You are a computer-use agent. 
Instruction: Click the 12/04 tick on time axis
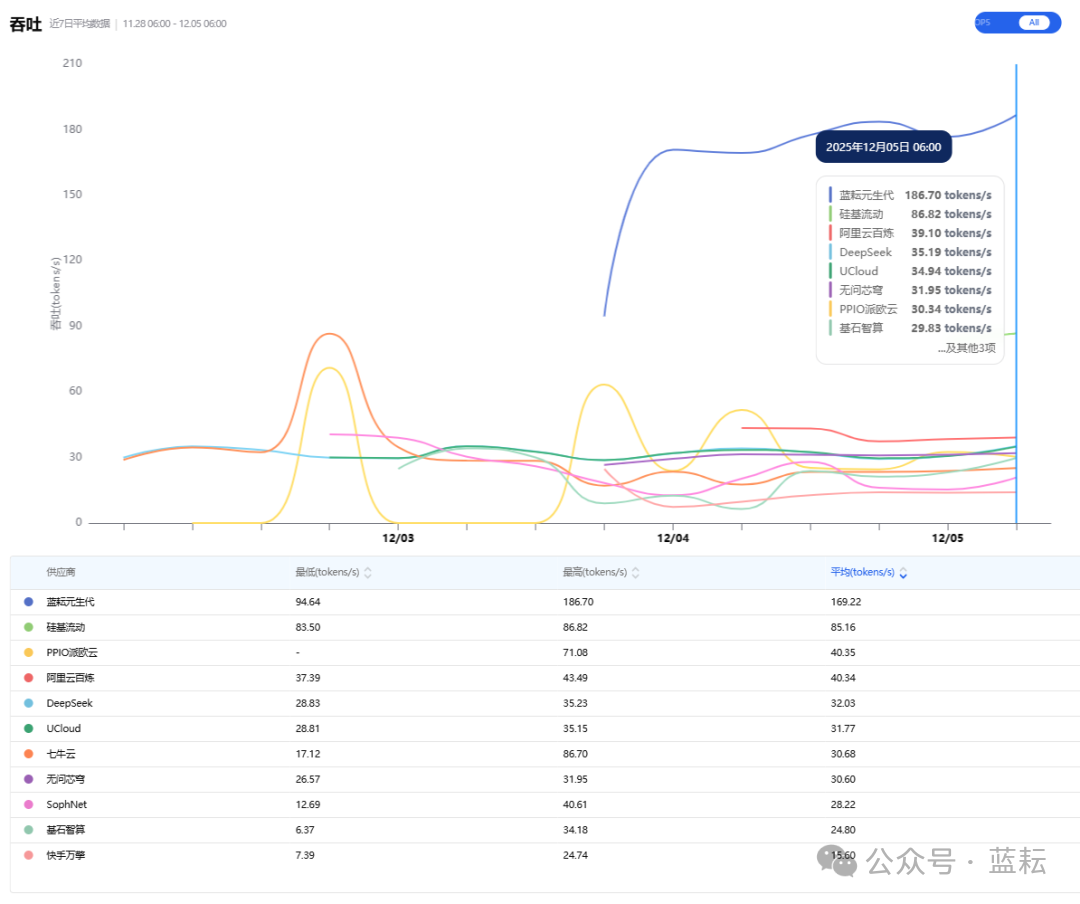(673, 538)
